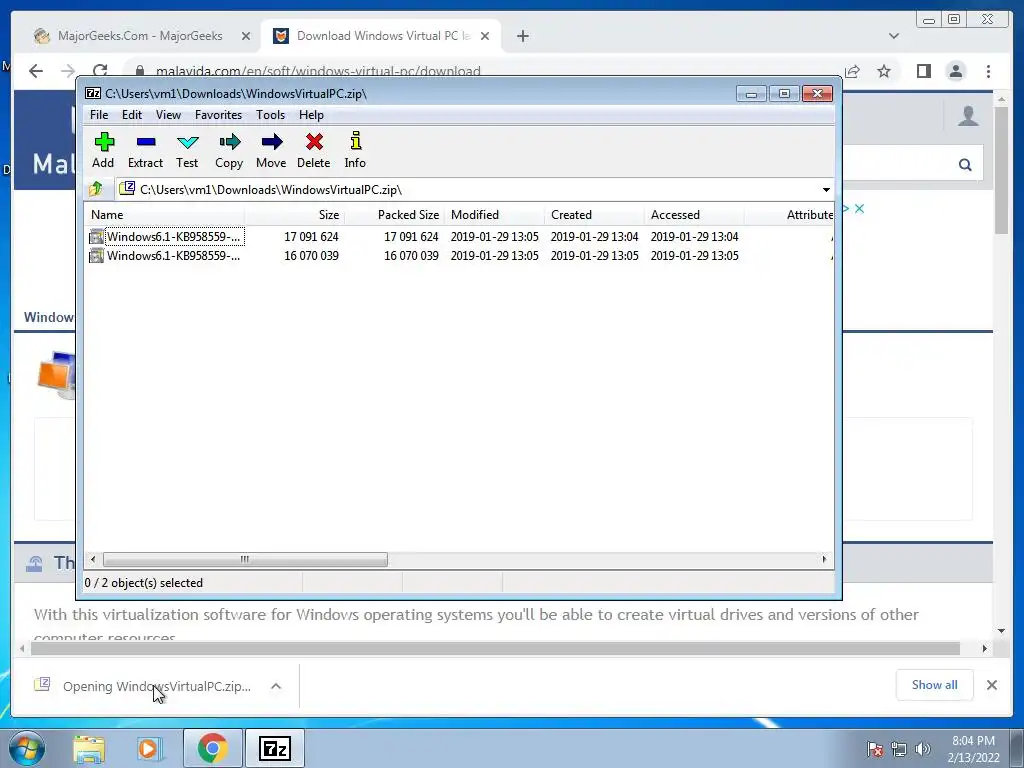Close the ad with X icon

[x=859, y=208]
